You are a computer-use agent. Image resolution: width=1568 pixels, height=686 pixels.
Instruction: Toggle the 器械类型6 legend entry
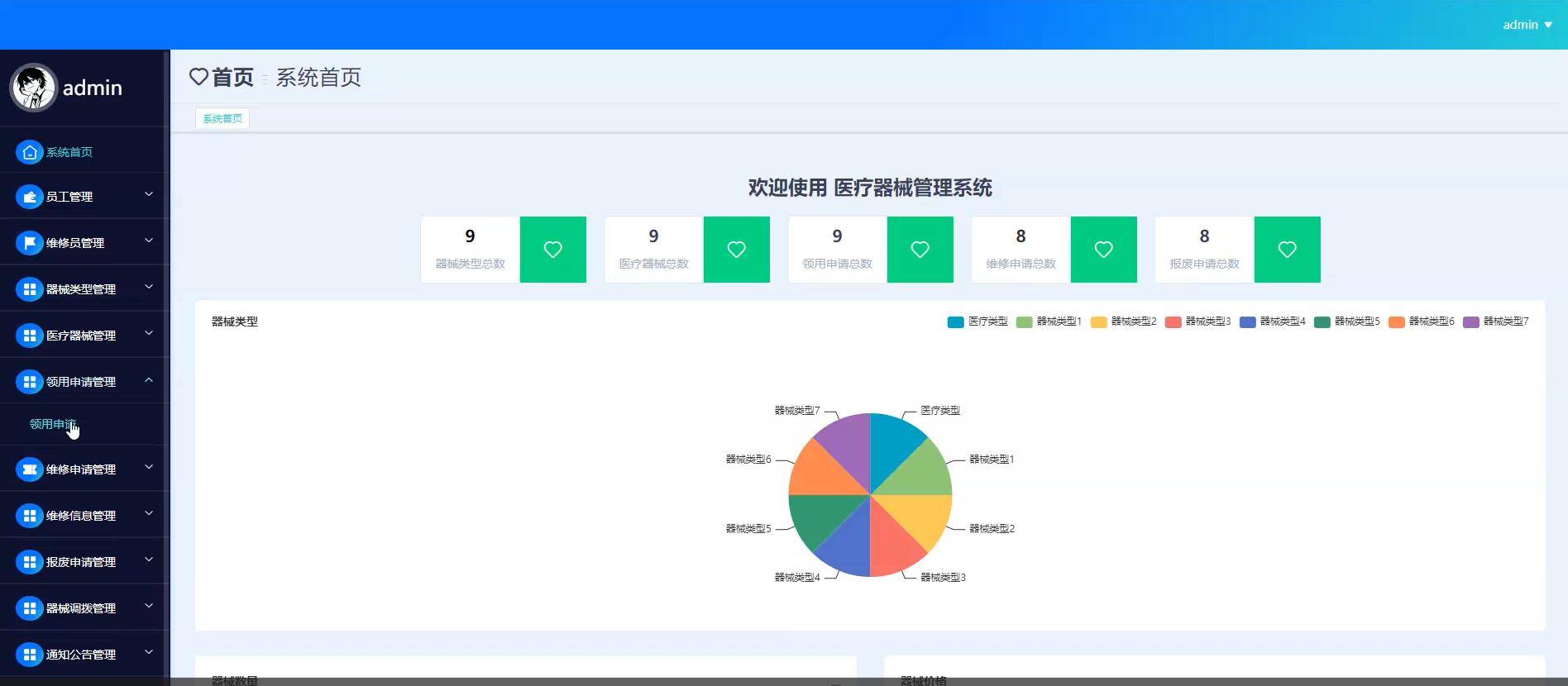(x=1421, y=322)
